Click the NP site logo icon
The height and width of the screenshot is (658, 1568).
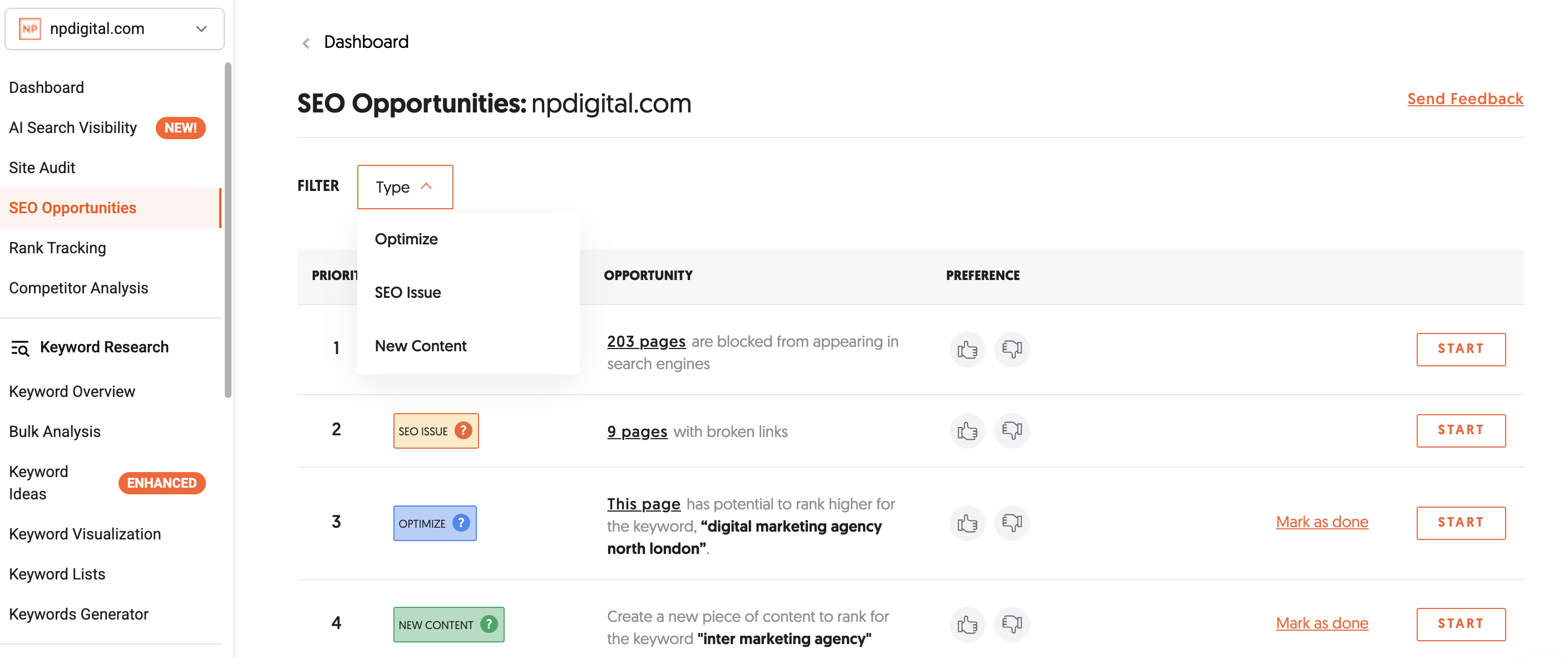[30, 28]
